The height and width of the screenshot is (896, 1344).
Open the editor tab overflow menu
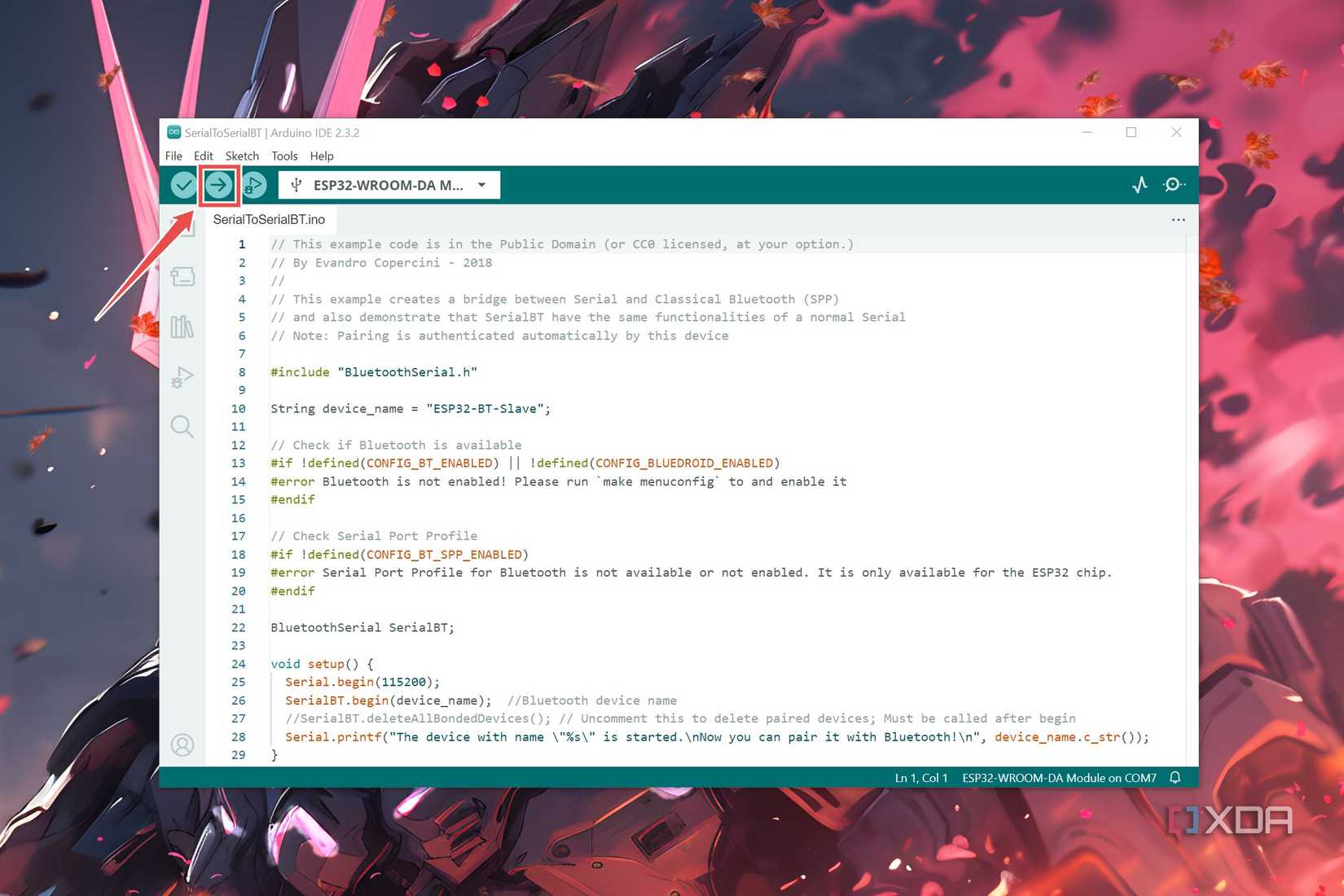[x=1178, y=219]
